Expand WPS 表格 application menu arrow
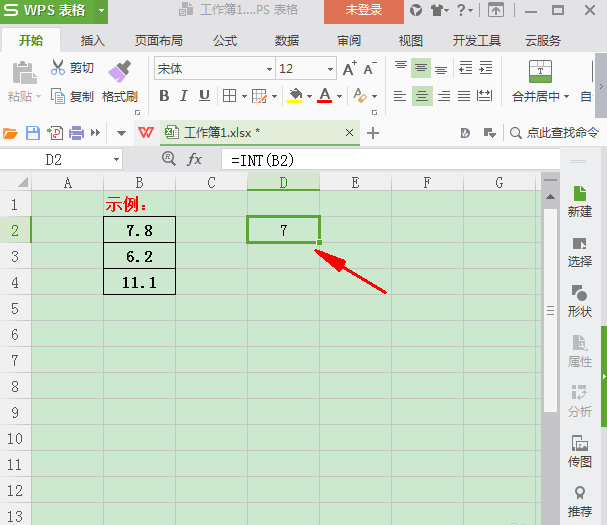This screenshot has height=525, width=607. pos(101,10)
